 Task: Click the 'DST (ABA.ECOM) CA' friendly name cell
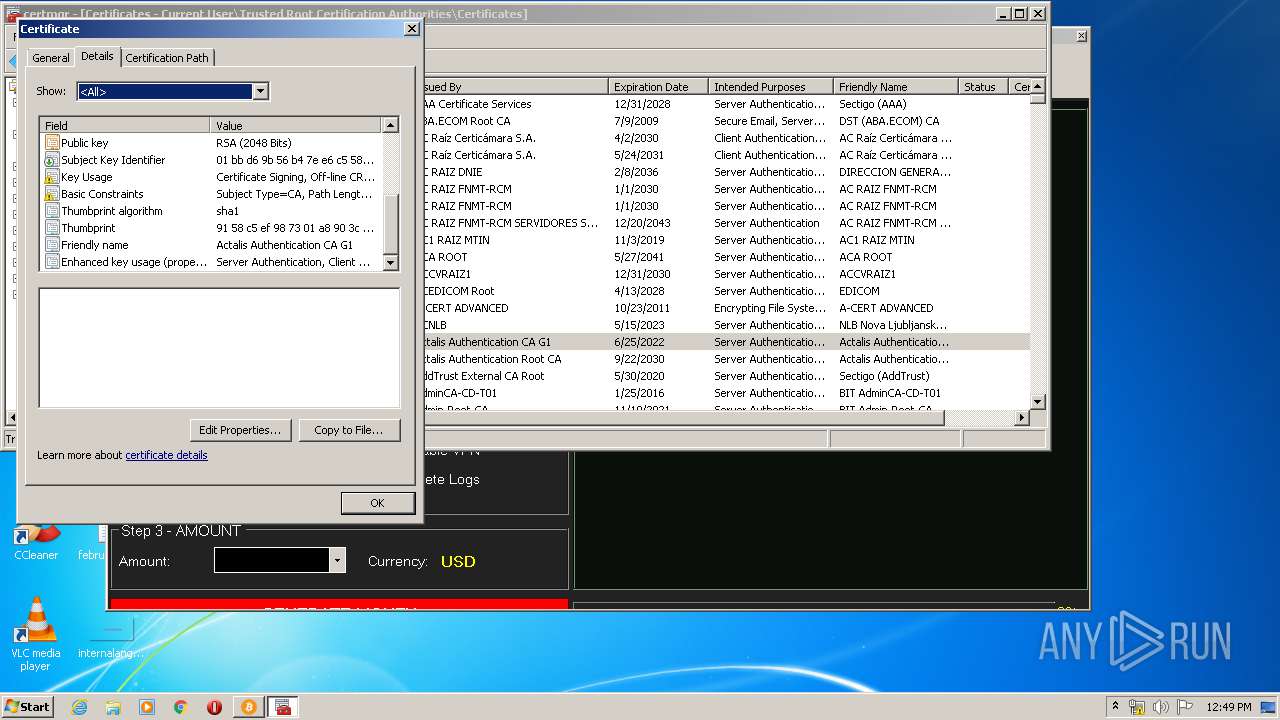[x=889, y=121]
